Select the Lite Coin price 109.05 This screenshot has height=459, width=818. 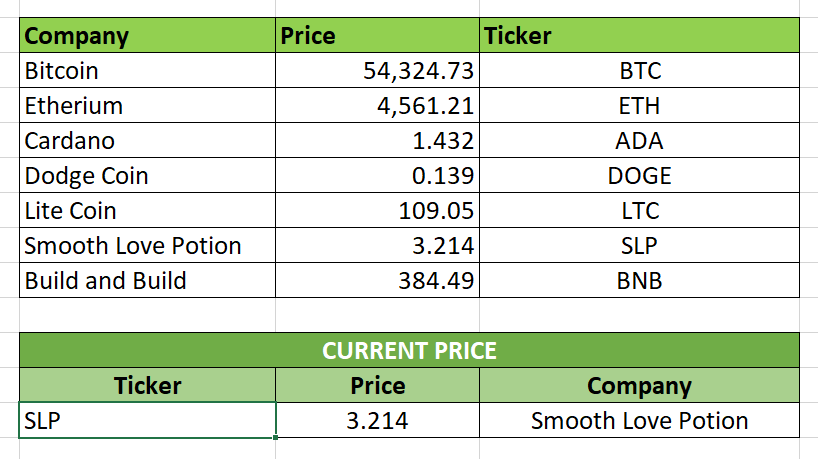pos(377,211)
